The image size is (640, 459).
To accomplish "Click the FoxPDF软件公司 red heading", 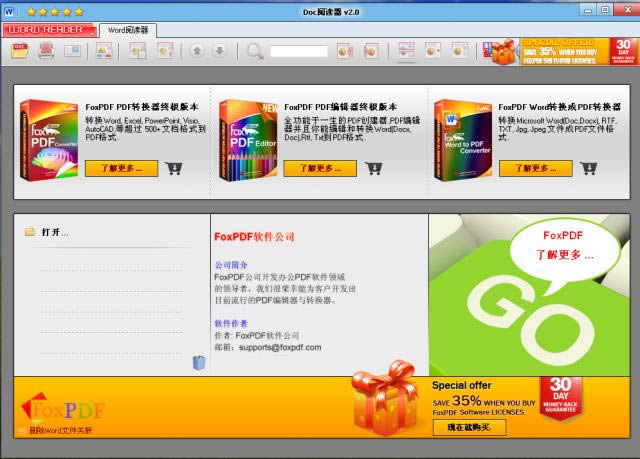I will 254,237.
